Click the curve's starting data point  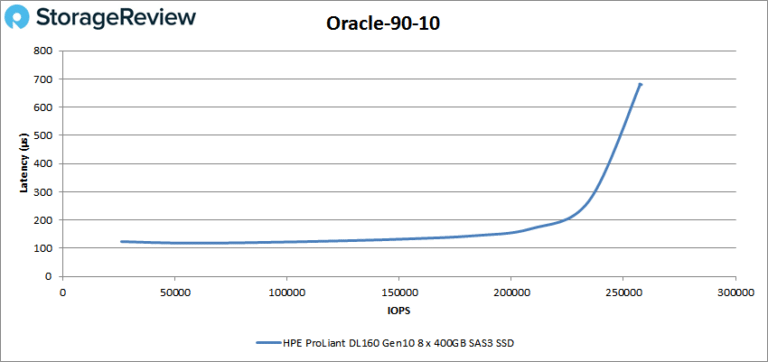click(x=121, y=241)
